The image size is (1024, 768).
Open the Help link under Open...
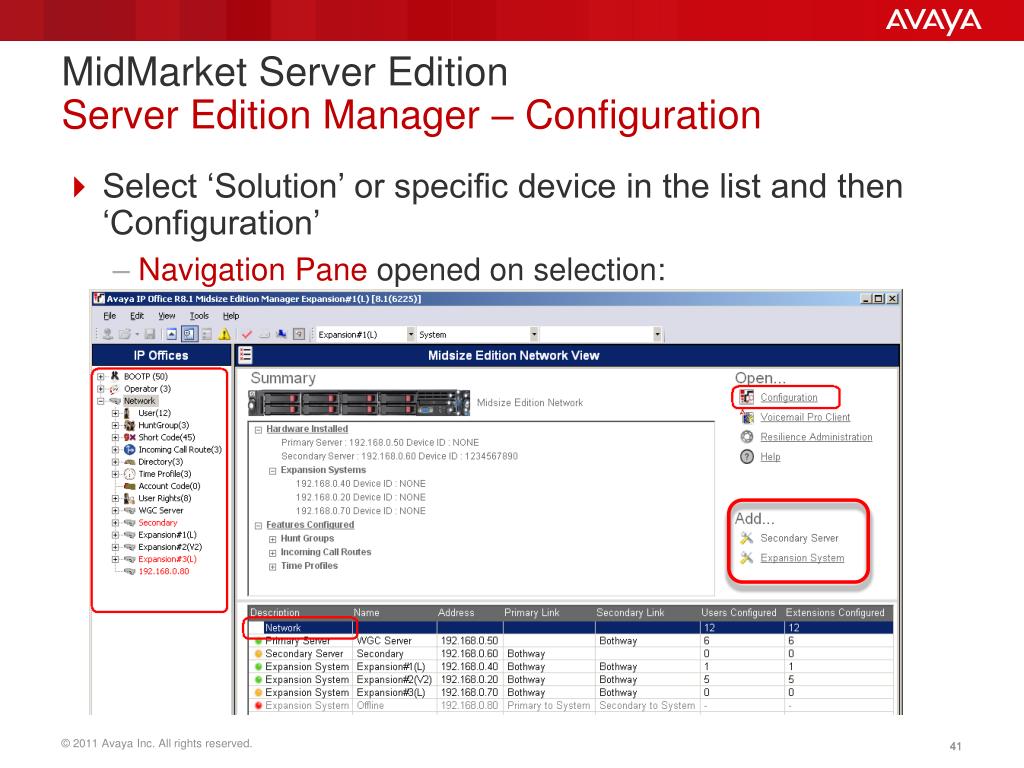pyautogui.click(x=770, y=456)
